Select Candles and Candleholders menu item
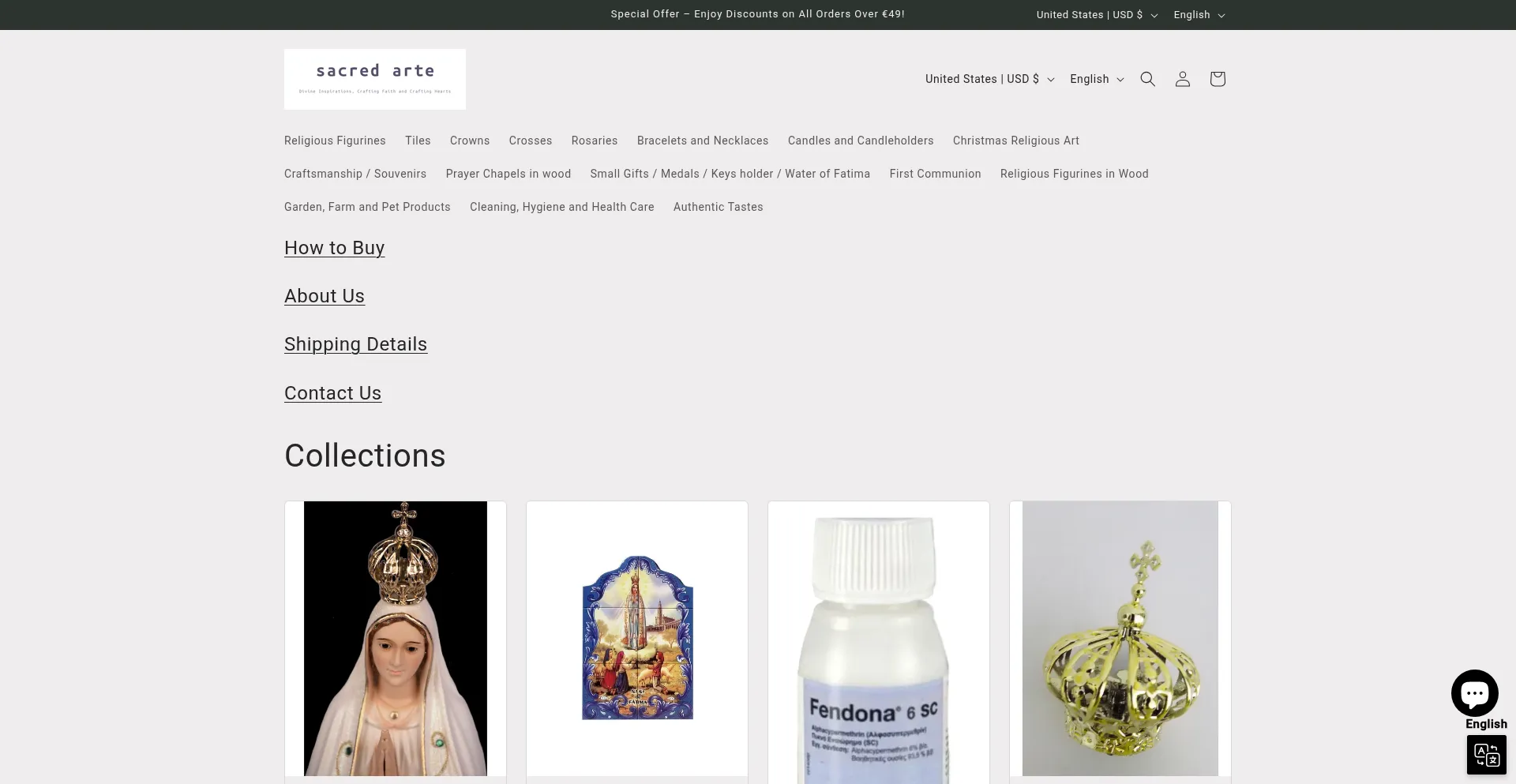This screenshot has width=1516, height=784. point(860,141)
